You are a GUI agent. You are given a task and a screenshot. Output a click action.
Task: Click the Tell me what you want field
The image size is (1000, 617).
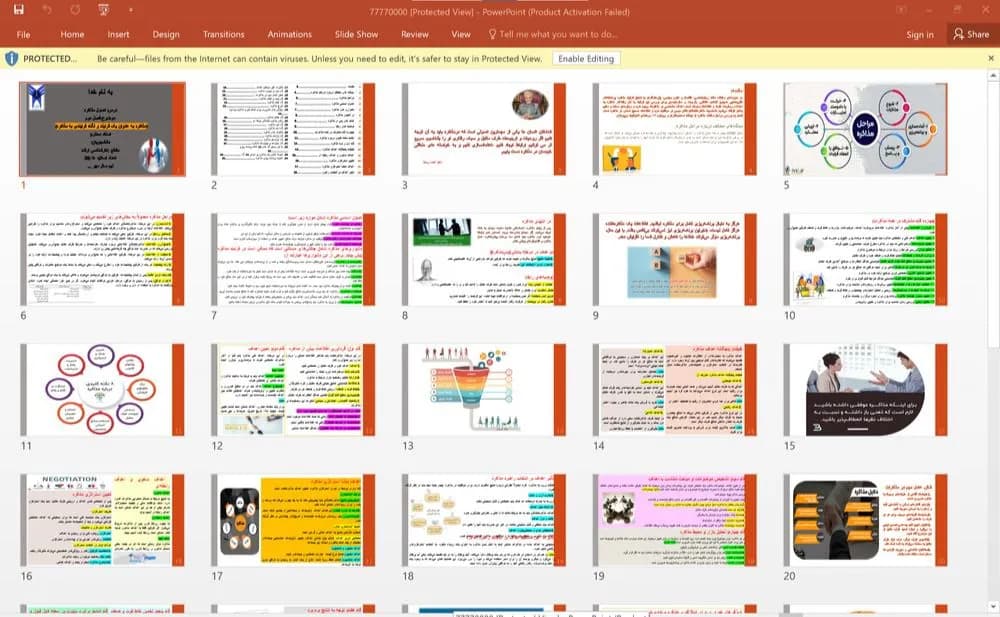point(553,34)
